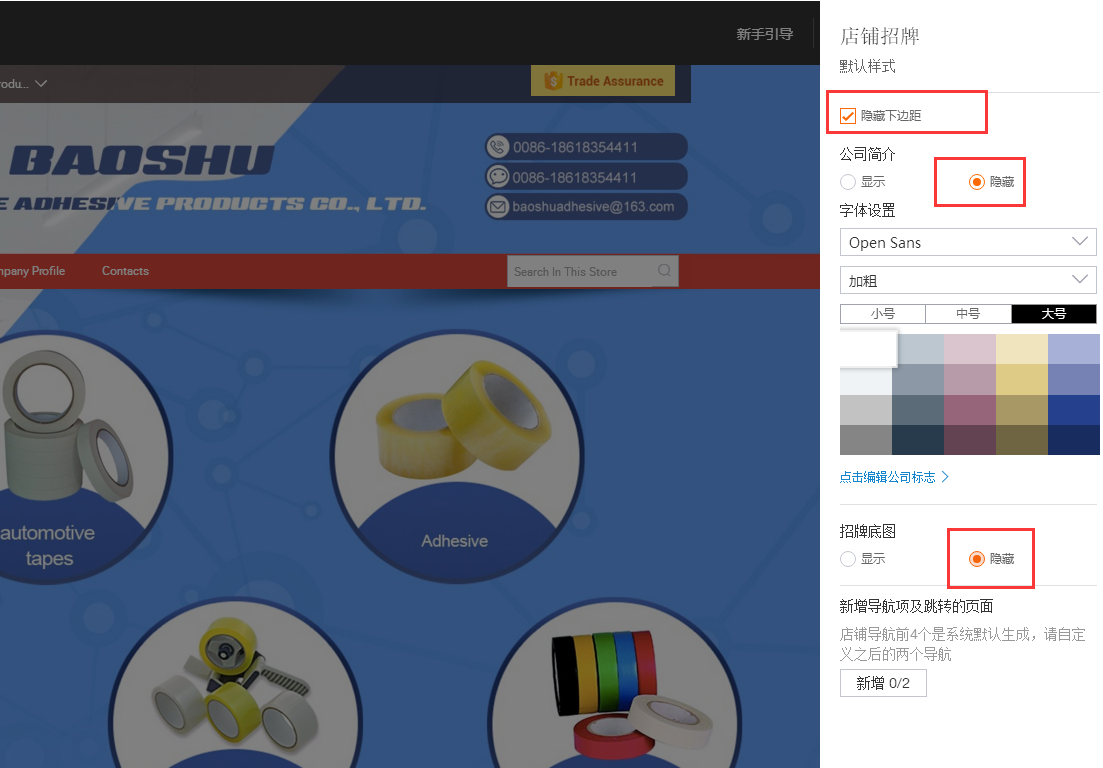Choose the 小号 font size
This screenshot has height=768, width=1103.
pyautogui.click(x=883, y=314)
